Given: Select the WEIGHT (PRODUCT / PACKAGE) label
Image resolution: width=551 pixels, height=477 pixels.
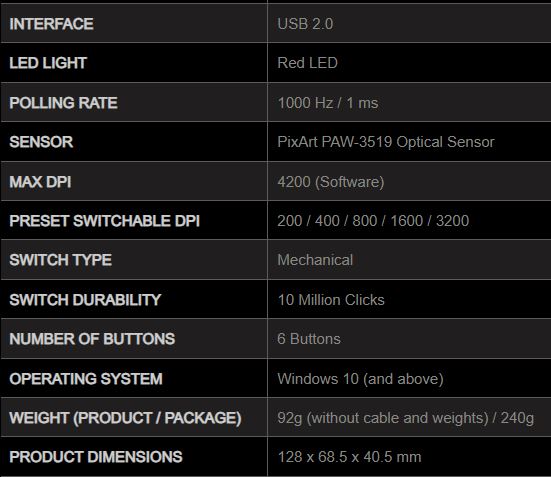Looking at the screenshot, I should [x=125, y=418].
